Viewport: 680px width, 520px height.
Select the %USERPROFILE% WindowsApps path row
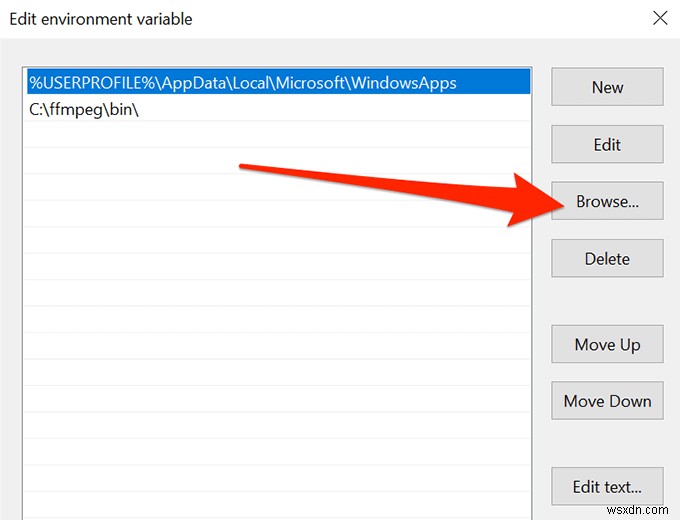click(x=278, y=82)
